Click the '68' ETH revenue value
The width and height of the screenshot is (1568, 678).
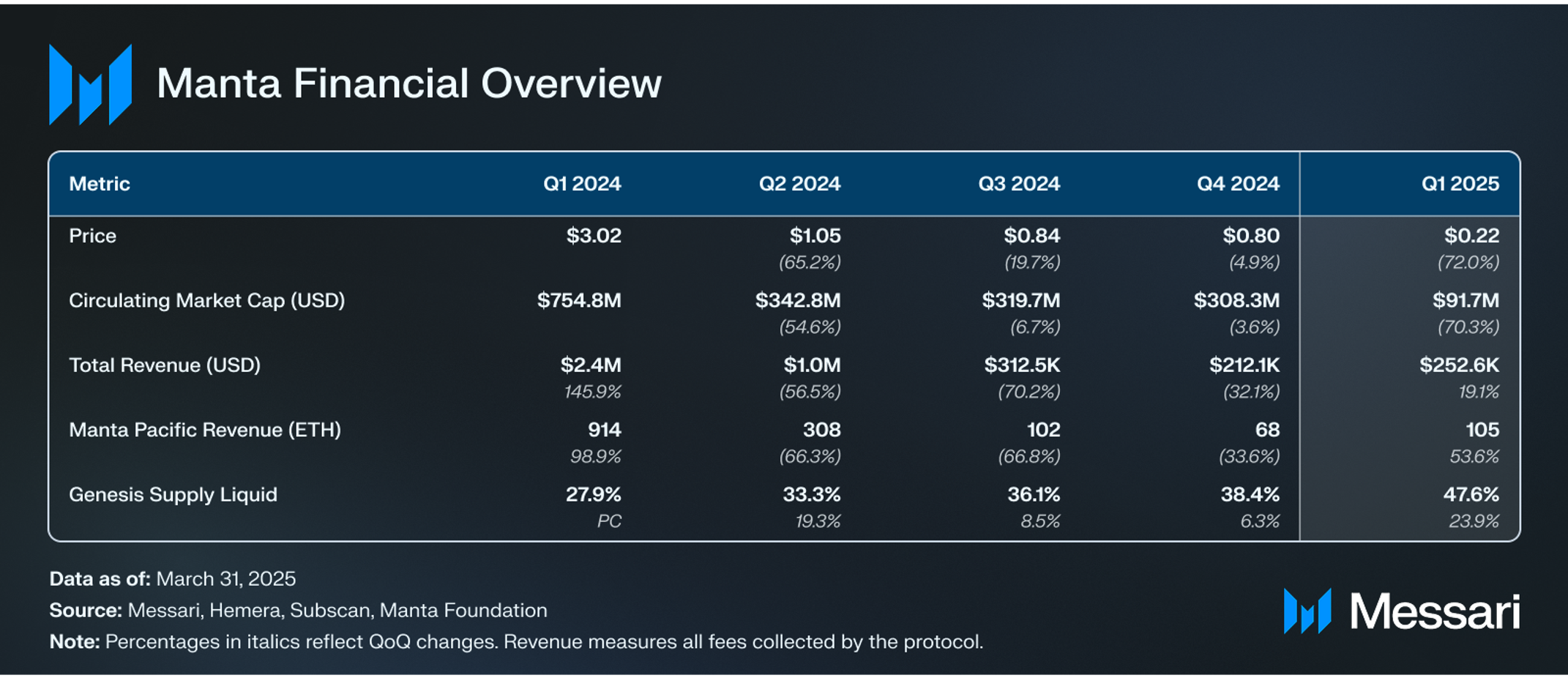tap(1267, 430)
